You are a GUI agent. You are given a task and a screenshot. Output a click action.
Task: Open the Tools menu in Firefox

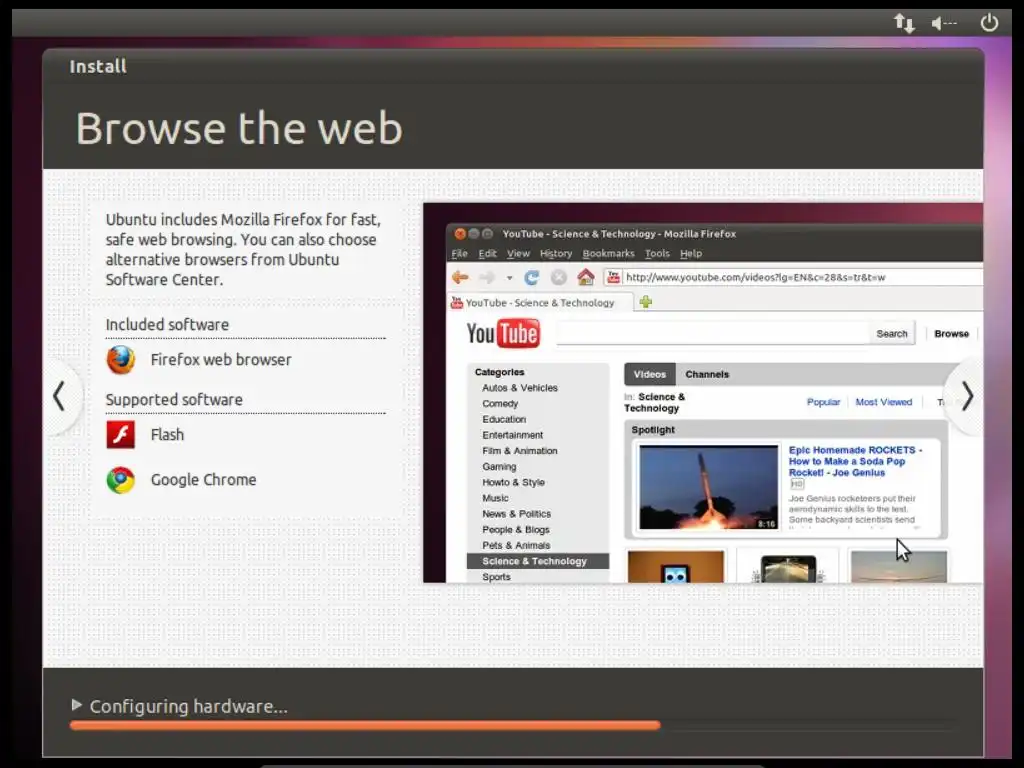pos(657,253)
